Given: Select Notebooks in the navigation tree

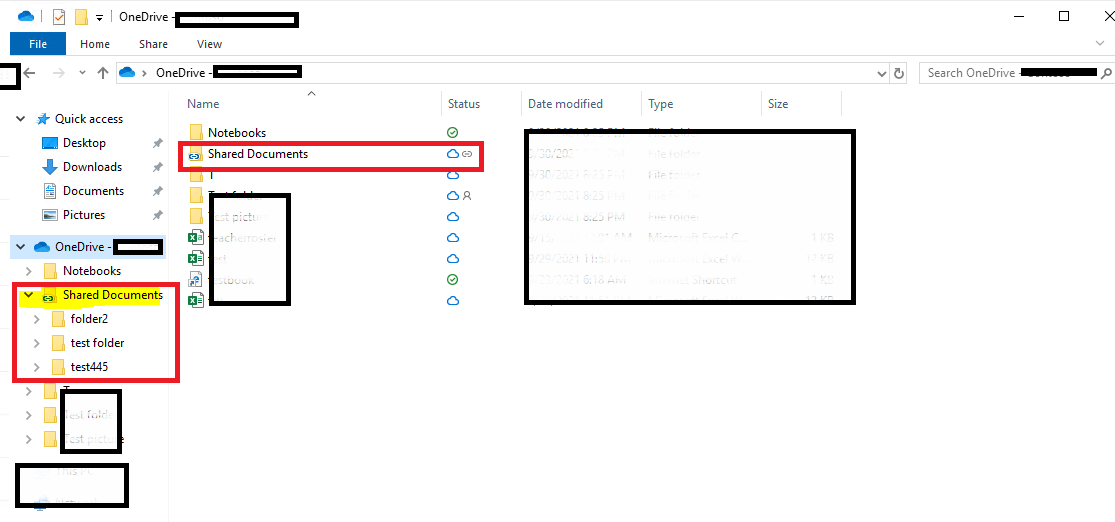Looking at the screenshot, I should point(92,271).
